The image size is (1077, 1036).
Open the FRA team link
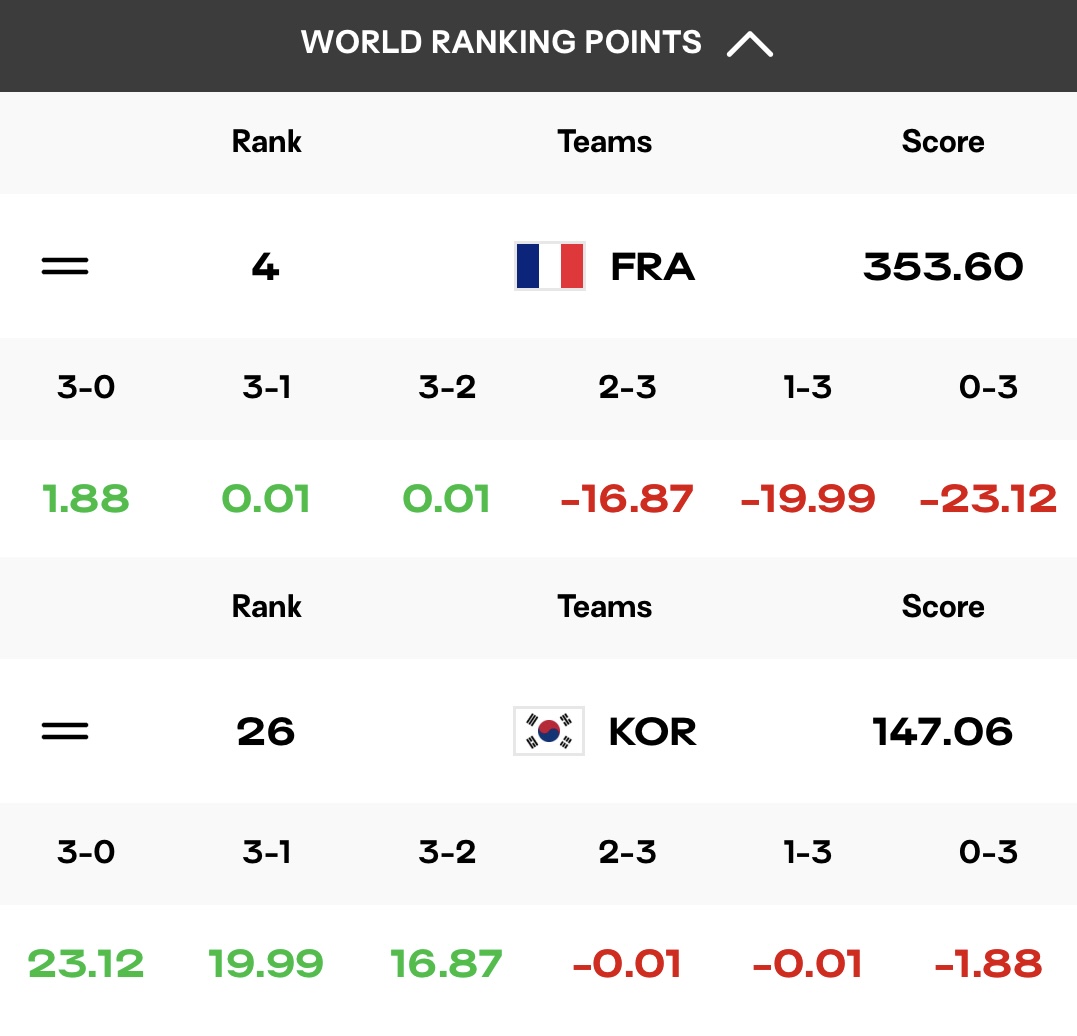coord(653,267)
